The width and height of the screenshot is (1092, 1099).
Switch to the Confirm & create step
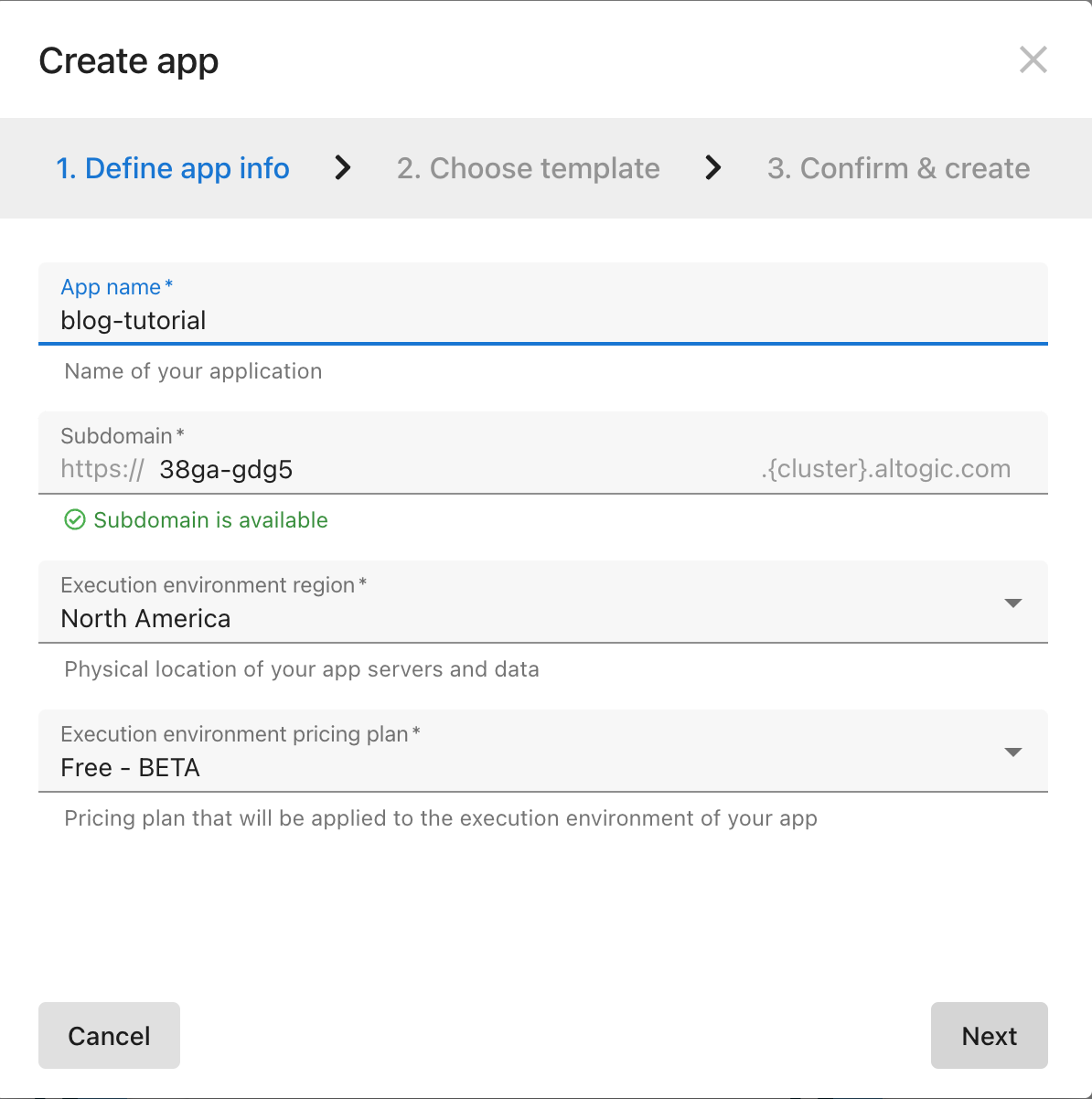[x=898, y=168]
